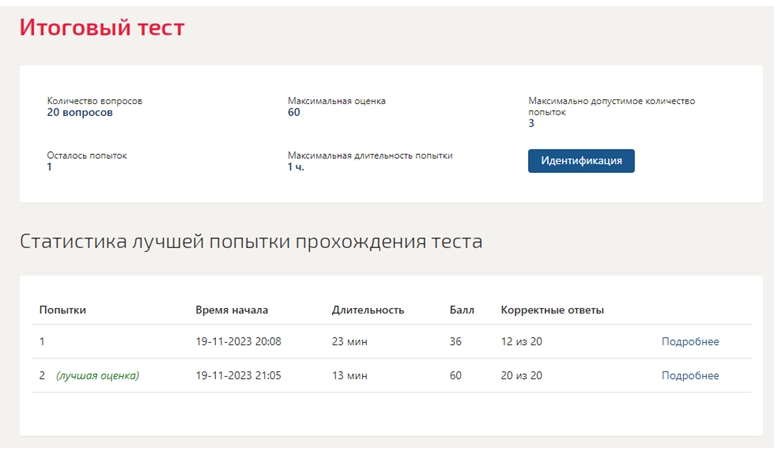Click the Идентификация button
The image size is (782, 476).
[x=581, y=161]
